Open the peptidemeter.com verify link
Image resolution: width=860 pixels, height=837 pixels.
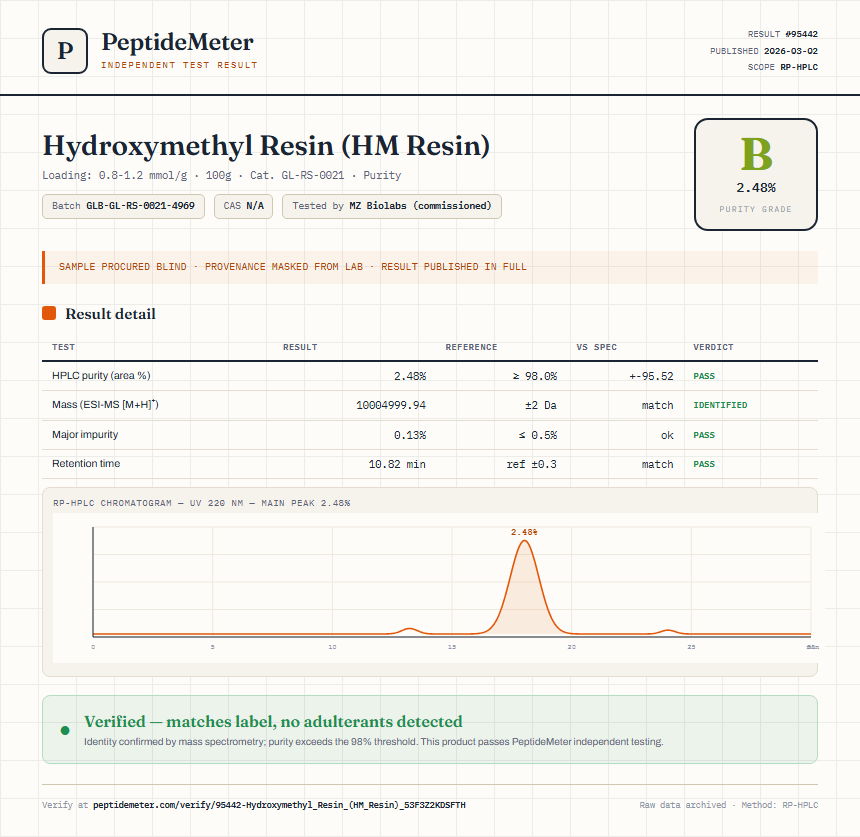(279, 805)
